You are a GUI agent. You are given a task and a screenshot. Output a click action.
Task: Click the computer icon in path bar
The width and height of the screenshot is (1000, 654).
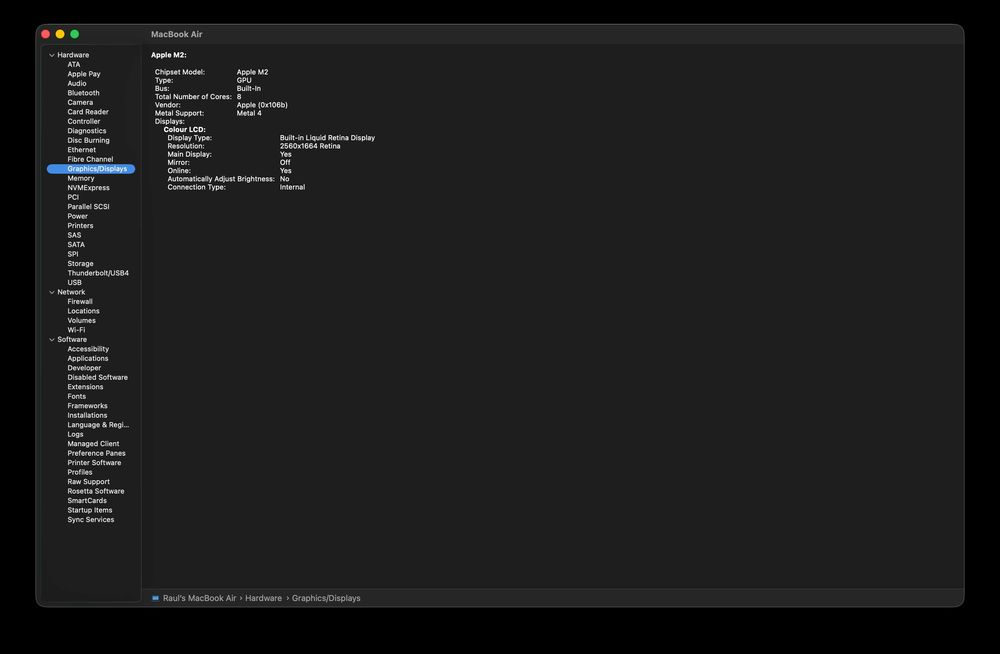pyautogui.click(x=156, y=598)
